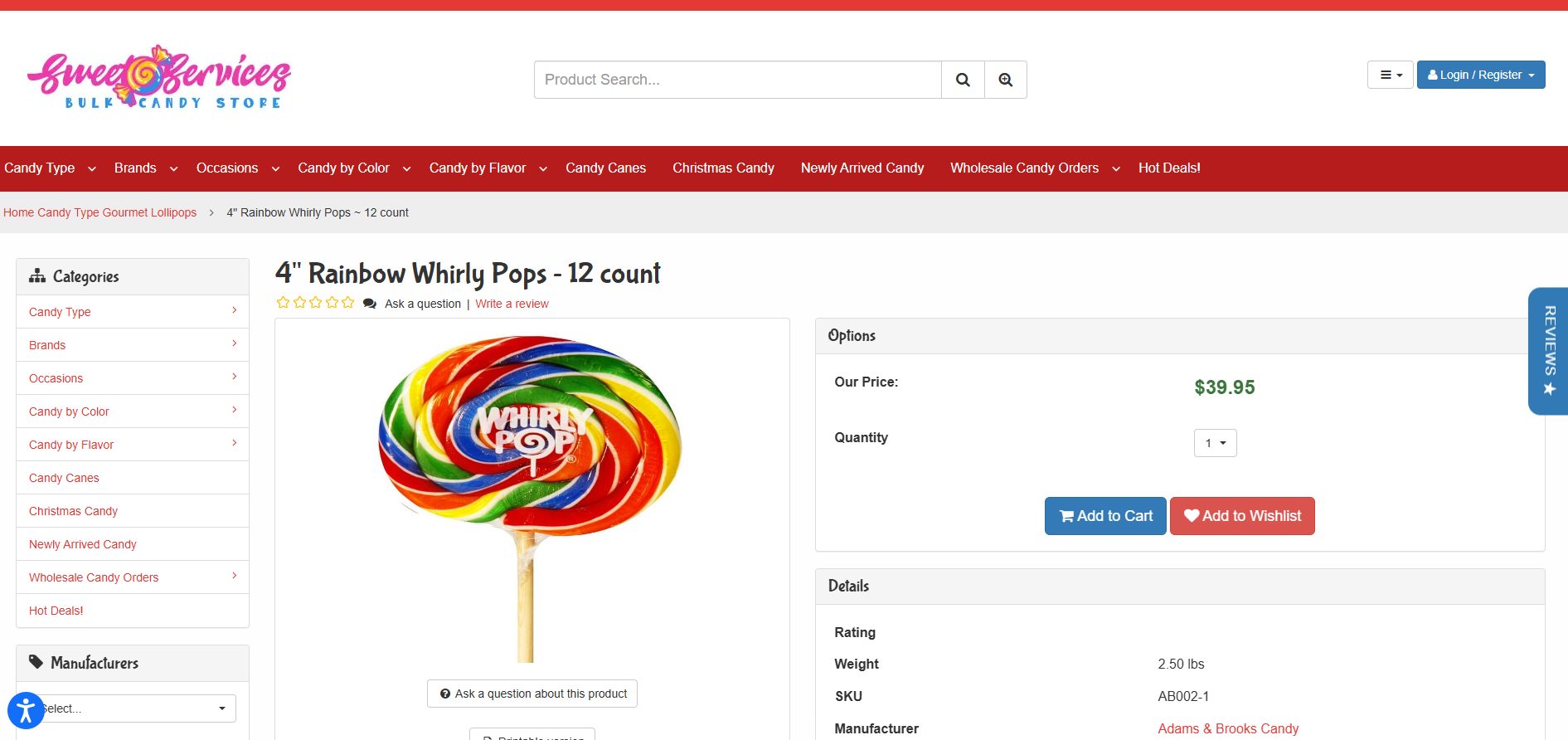
Task: Click the first rating star
Action: point(284,303)
